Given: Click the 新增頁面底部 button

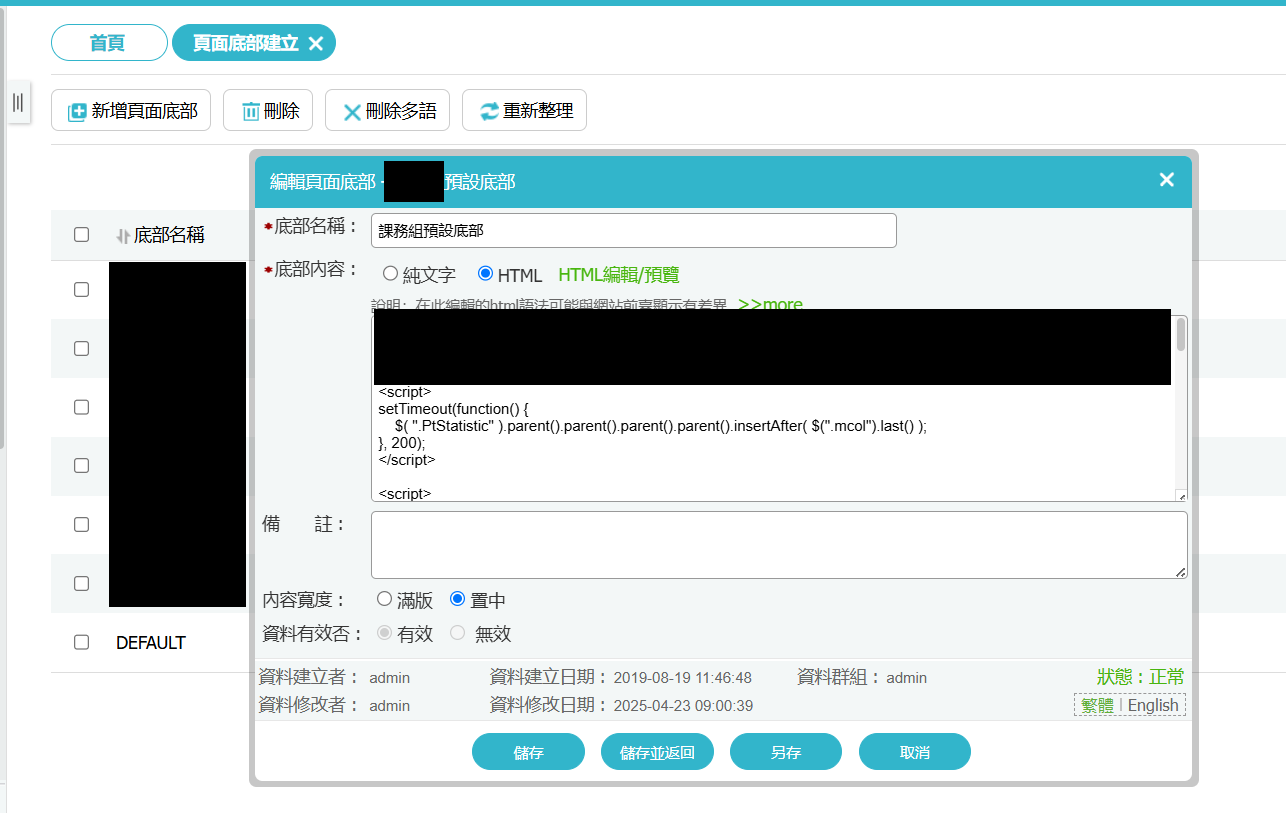Looking at the screenshot, I should point(131,110).
